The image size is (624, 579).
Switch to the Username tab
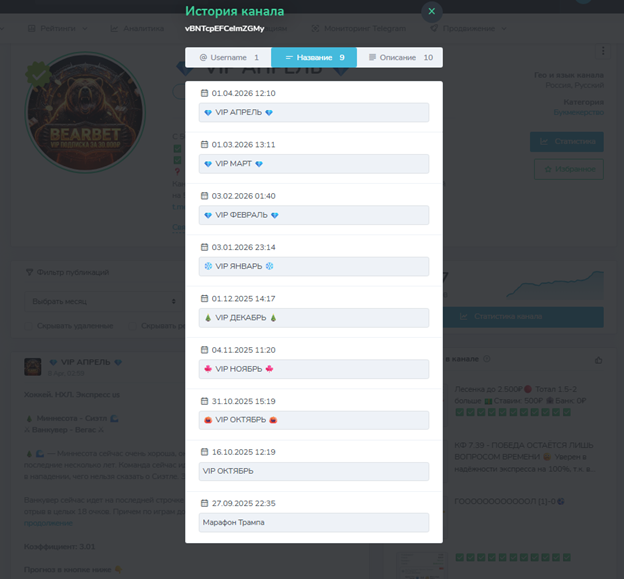pos(228,58)
